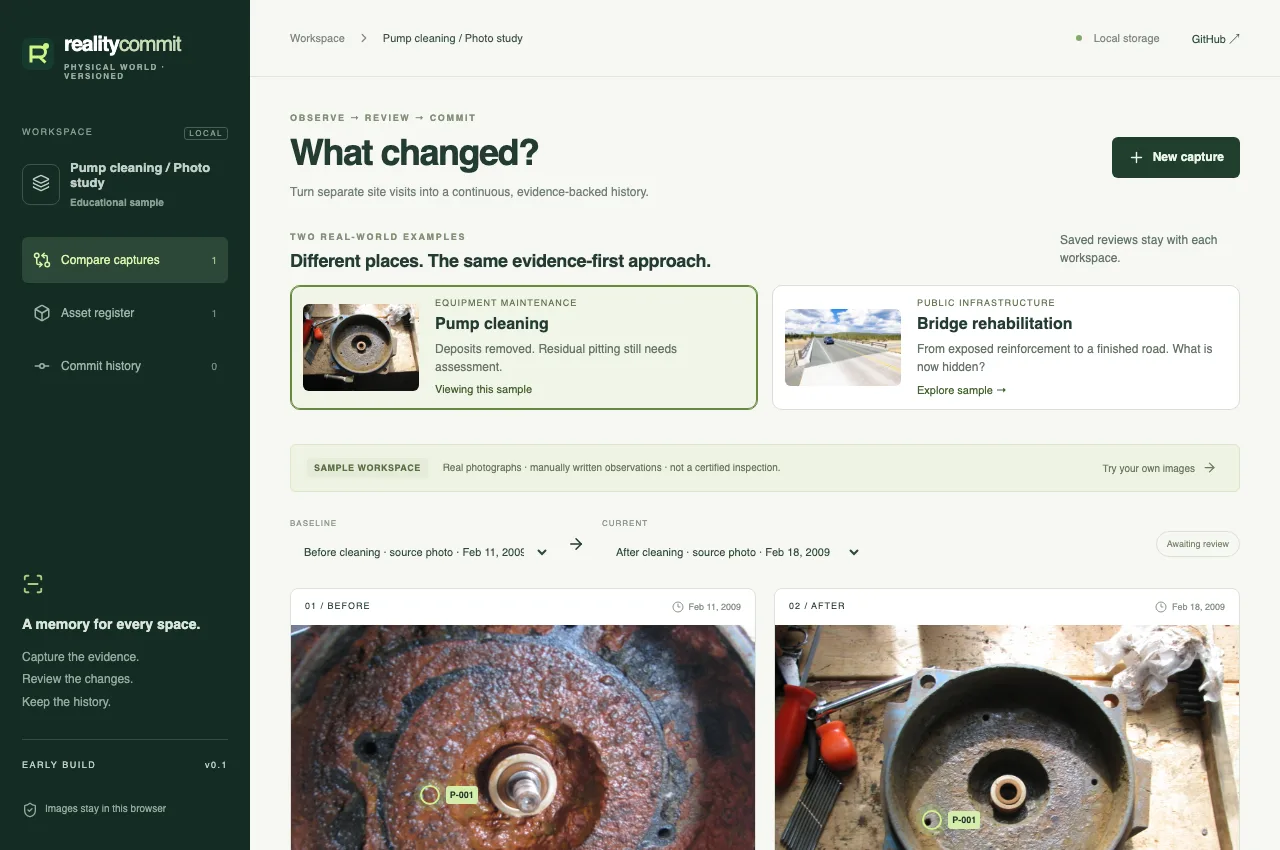The image size is (1280, 850).
Task: Click the Asset register cube icon
Action: click(x=42, y=313)
